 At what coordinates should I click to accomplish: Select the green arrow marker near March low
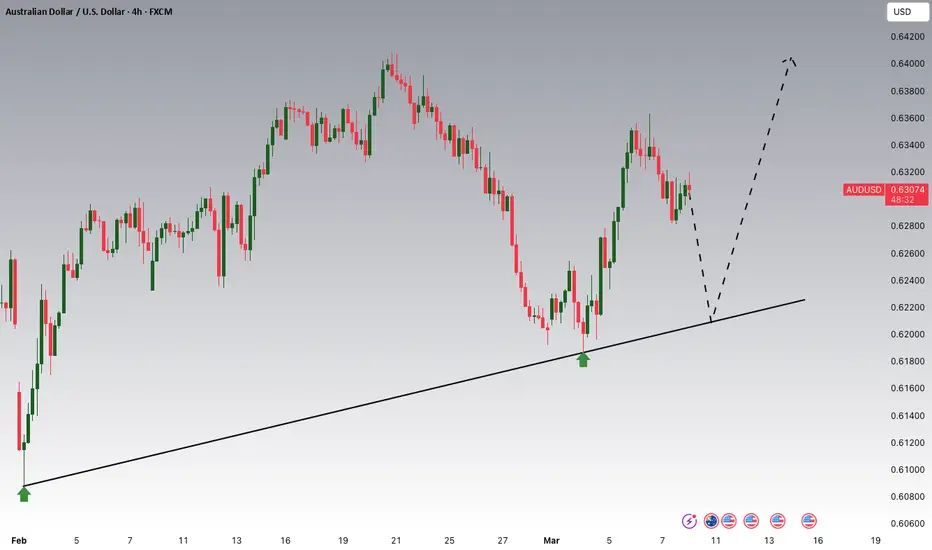click(583, 359)
